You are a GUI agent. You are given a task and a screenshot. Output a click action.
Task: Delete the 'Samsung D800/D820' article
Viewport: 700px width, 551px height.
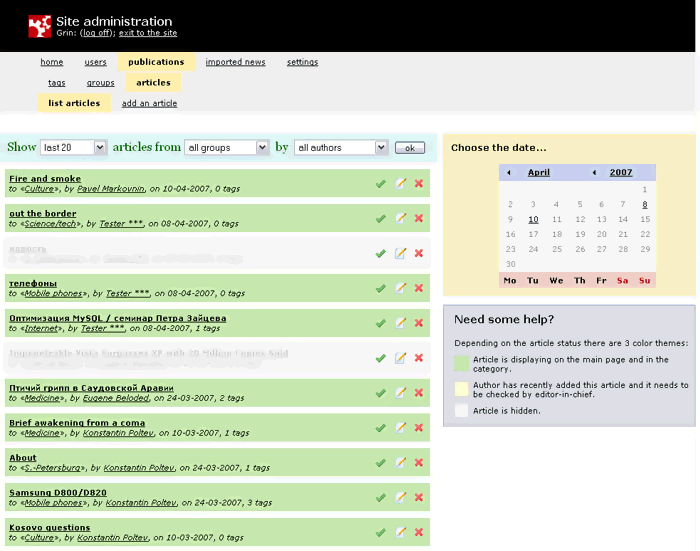(x=419, y=497)
